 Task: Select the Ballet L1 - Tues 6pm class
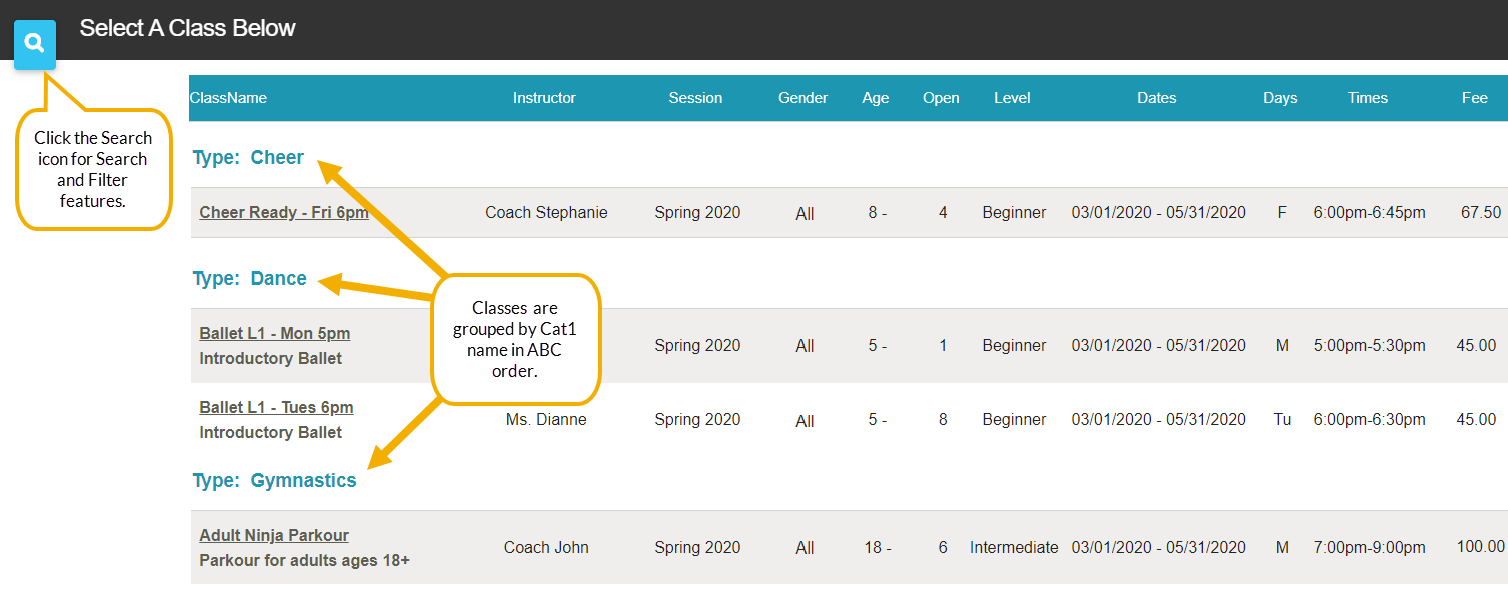276,407
